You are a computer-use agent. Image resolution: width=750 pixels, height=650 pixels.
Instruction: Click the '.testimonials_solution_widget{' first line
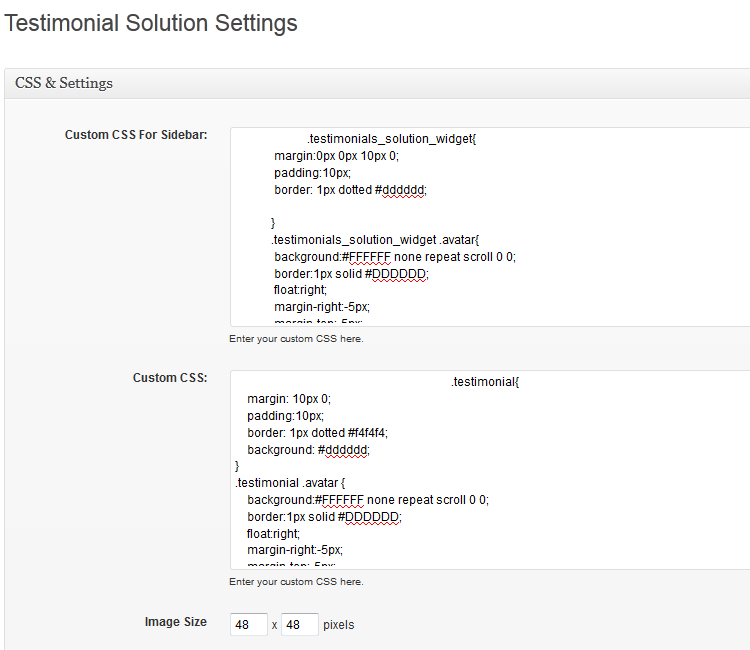pos(392,139)
